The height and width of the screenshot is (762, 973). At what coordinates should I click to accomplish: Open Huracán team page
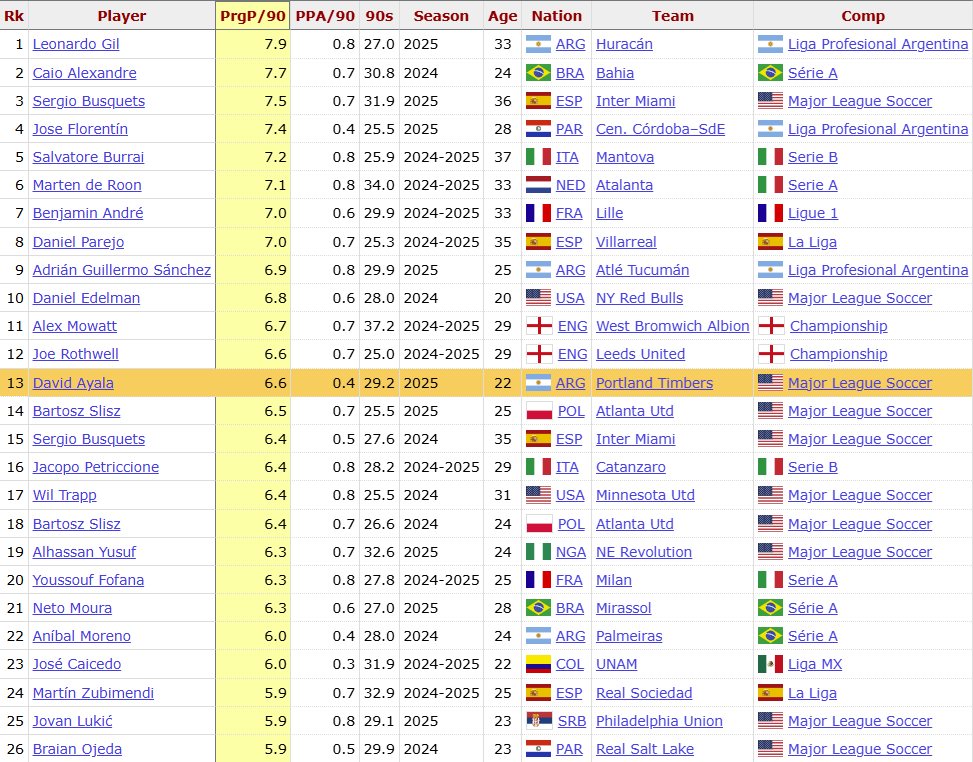[624, 44]
